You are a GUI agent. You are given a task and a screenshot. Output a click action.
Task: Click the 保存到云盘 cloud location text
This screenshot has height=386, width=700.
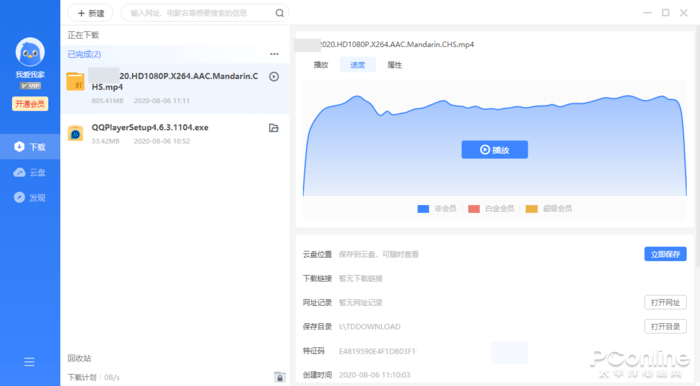(379, 254)
